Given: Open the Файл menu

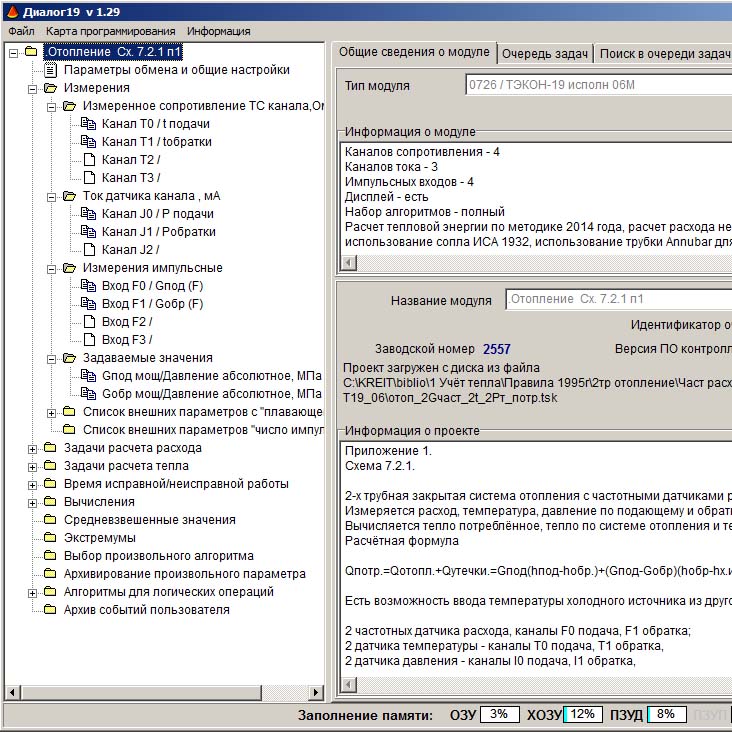Looking at the screenshot, I should (x=21, y=31).
